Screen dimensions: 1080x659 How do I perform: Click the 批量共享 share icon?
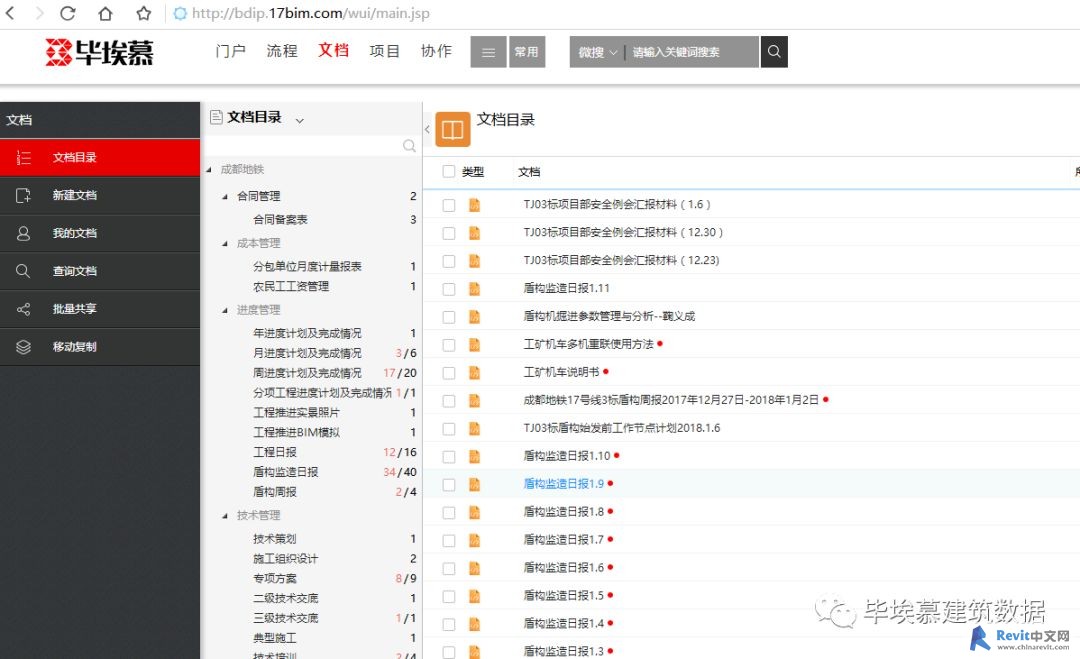click(23, 309)
